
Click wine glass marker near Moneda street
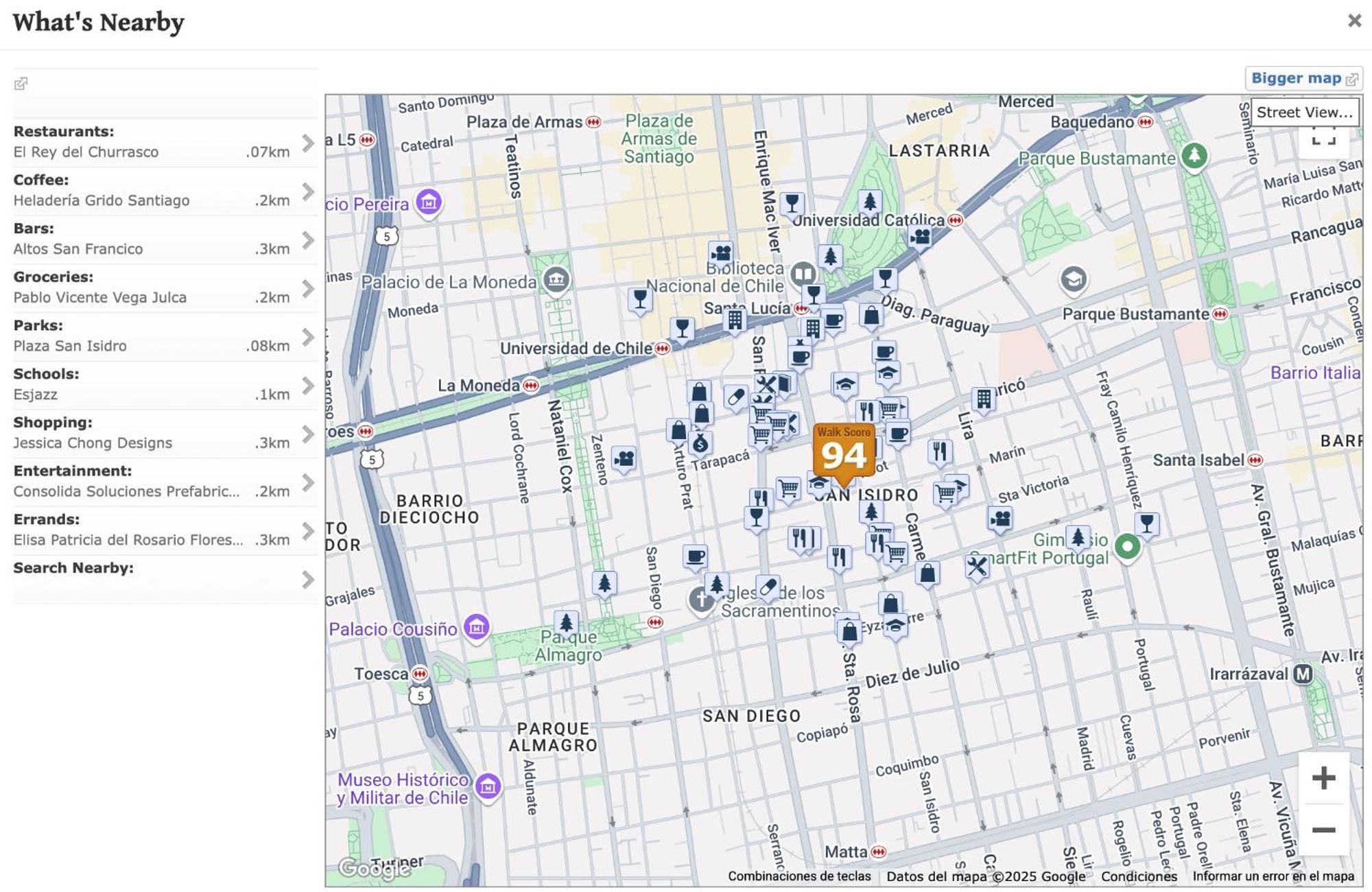(640, 299)
